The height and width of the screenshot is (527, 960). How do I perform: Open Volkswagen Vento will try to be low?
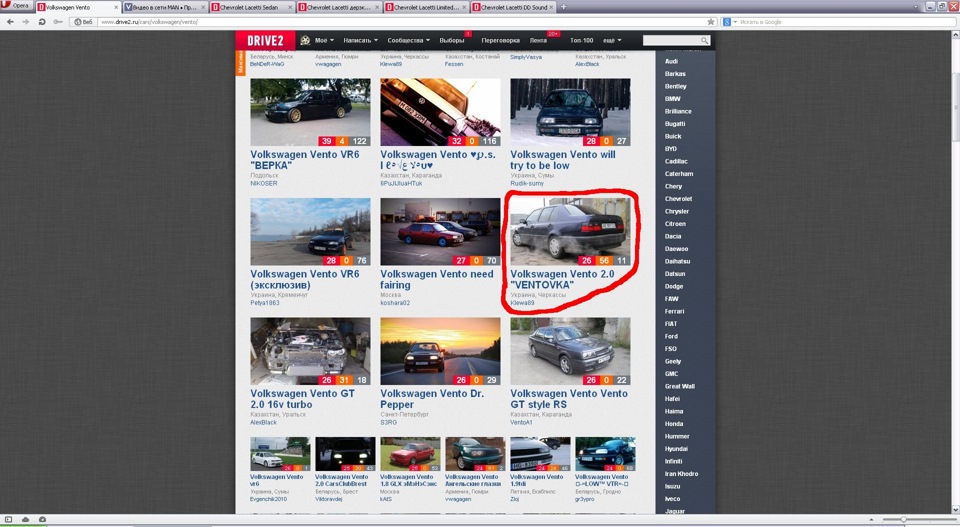(x=563, y=160)
